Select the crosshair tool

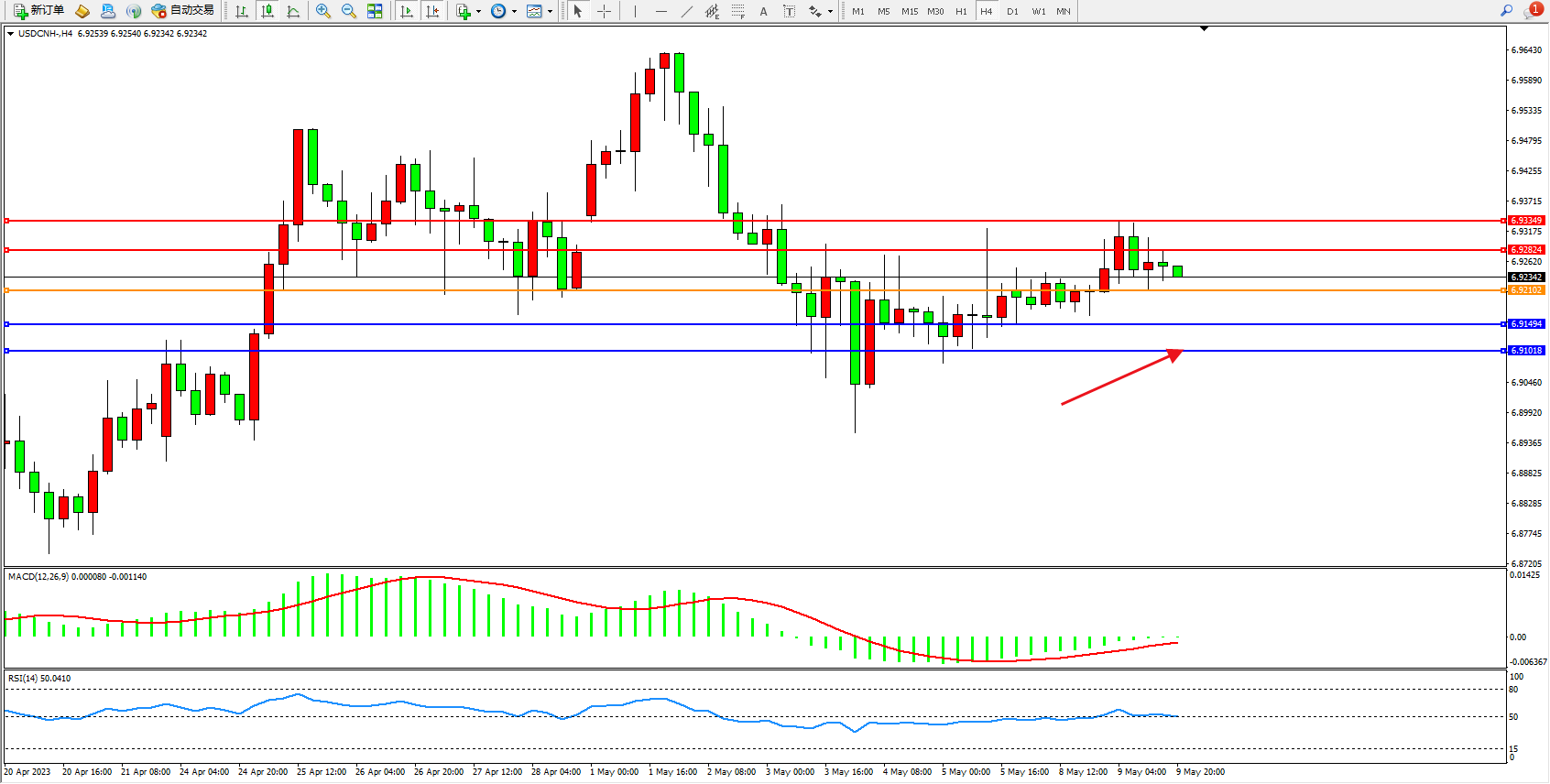(x=605, y=11)
